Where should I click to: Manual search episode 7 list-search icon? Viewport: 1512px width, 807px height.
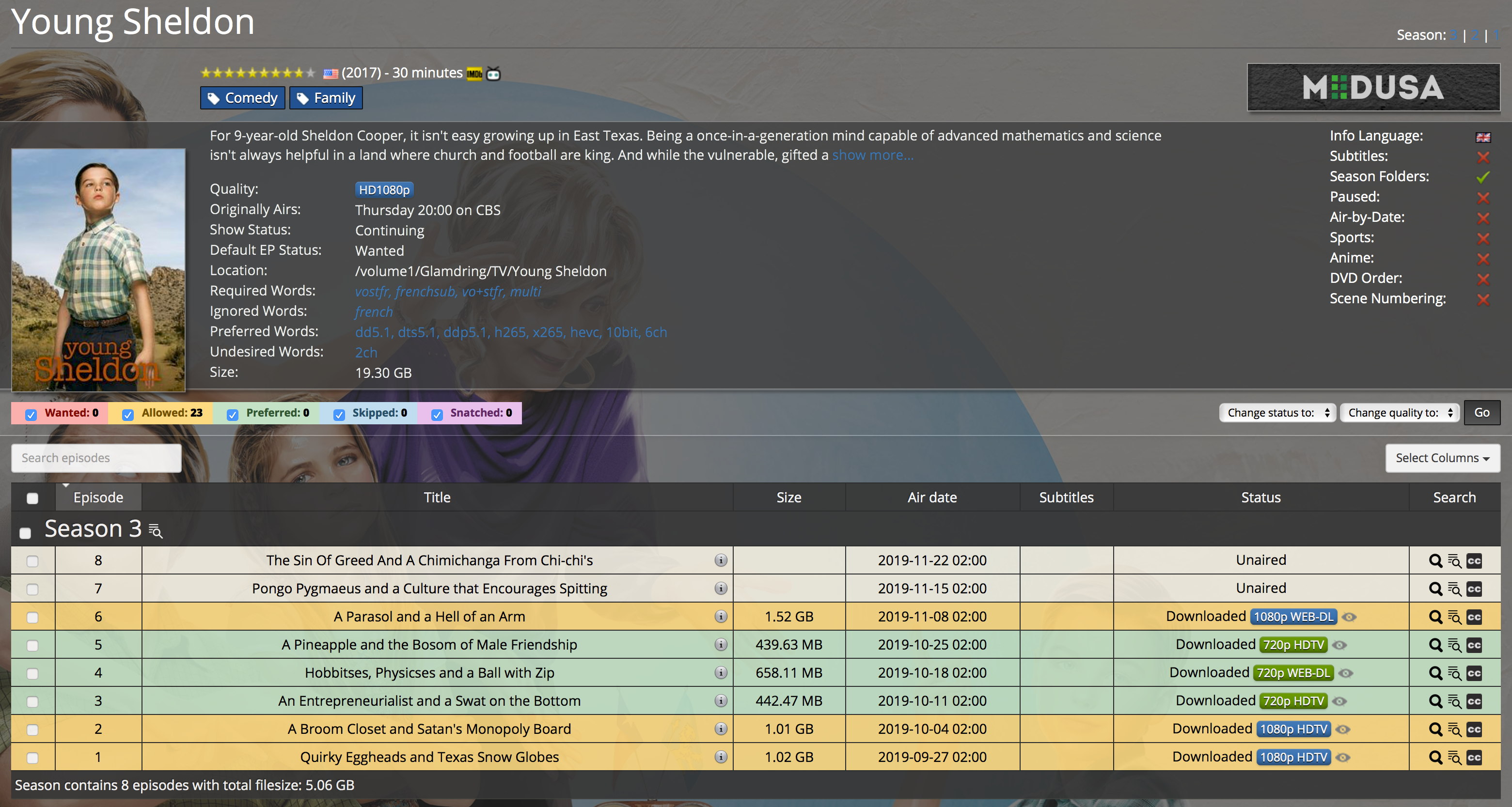coord(1454,589)
